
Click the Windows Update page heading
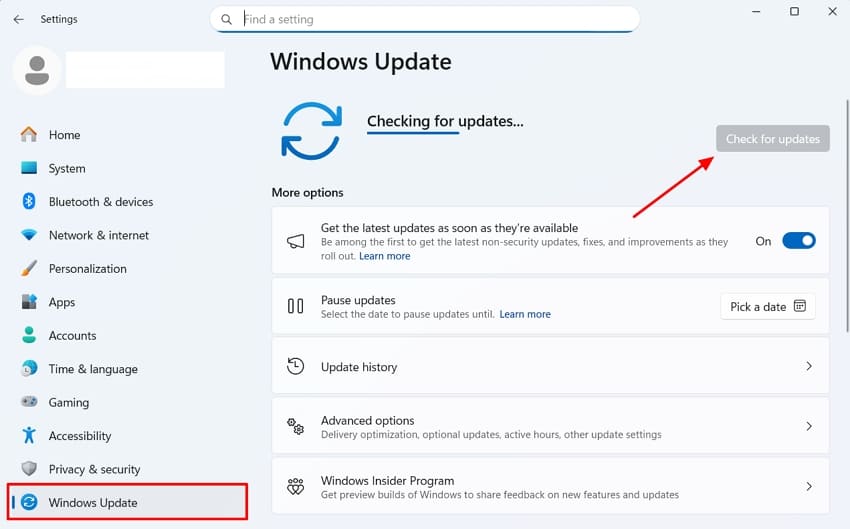[360, 62]
